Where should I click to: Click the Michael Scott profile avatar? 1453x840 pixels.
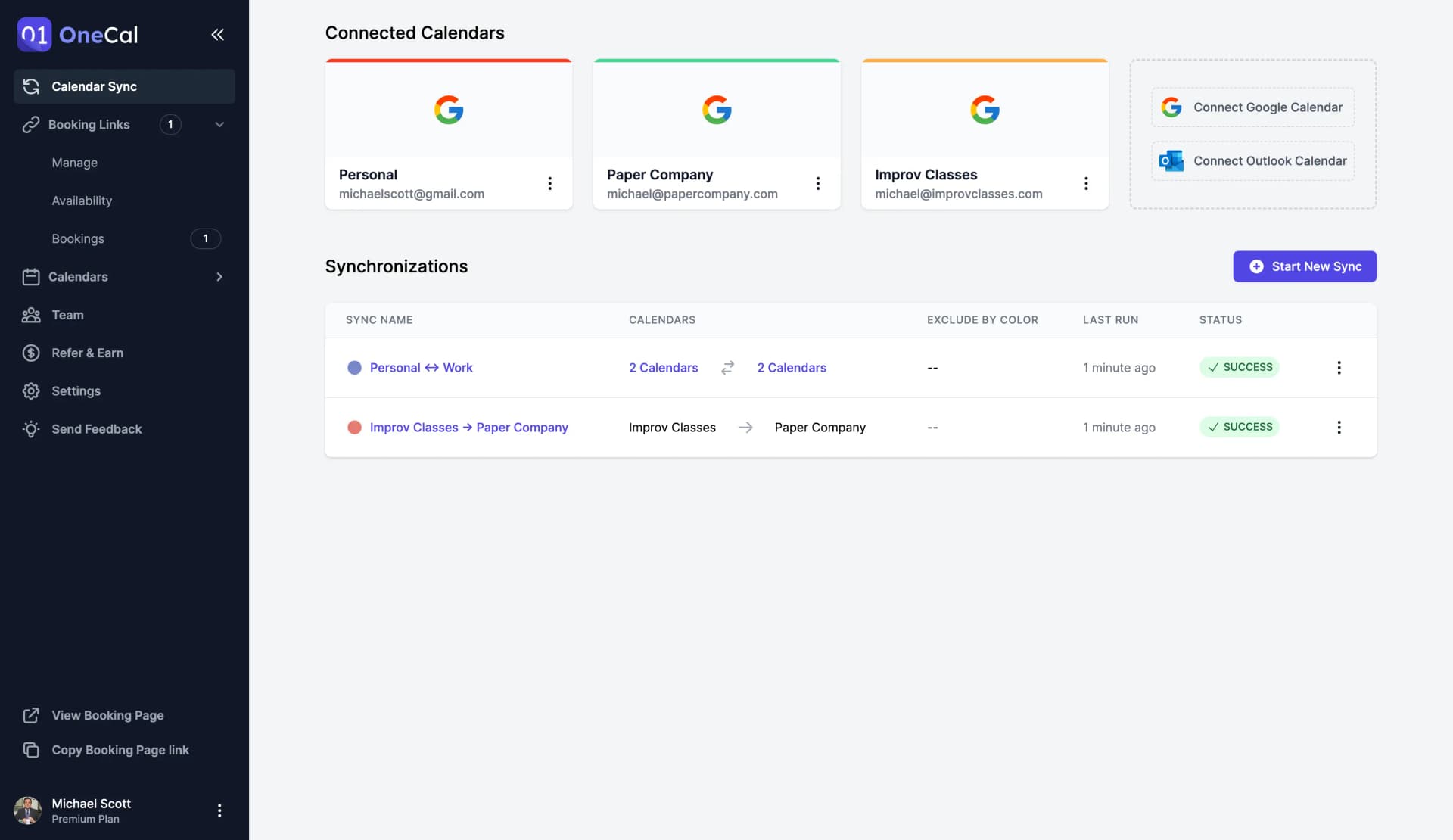tap(28, 810)
